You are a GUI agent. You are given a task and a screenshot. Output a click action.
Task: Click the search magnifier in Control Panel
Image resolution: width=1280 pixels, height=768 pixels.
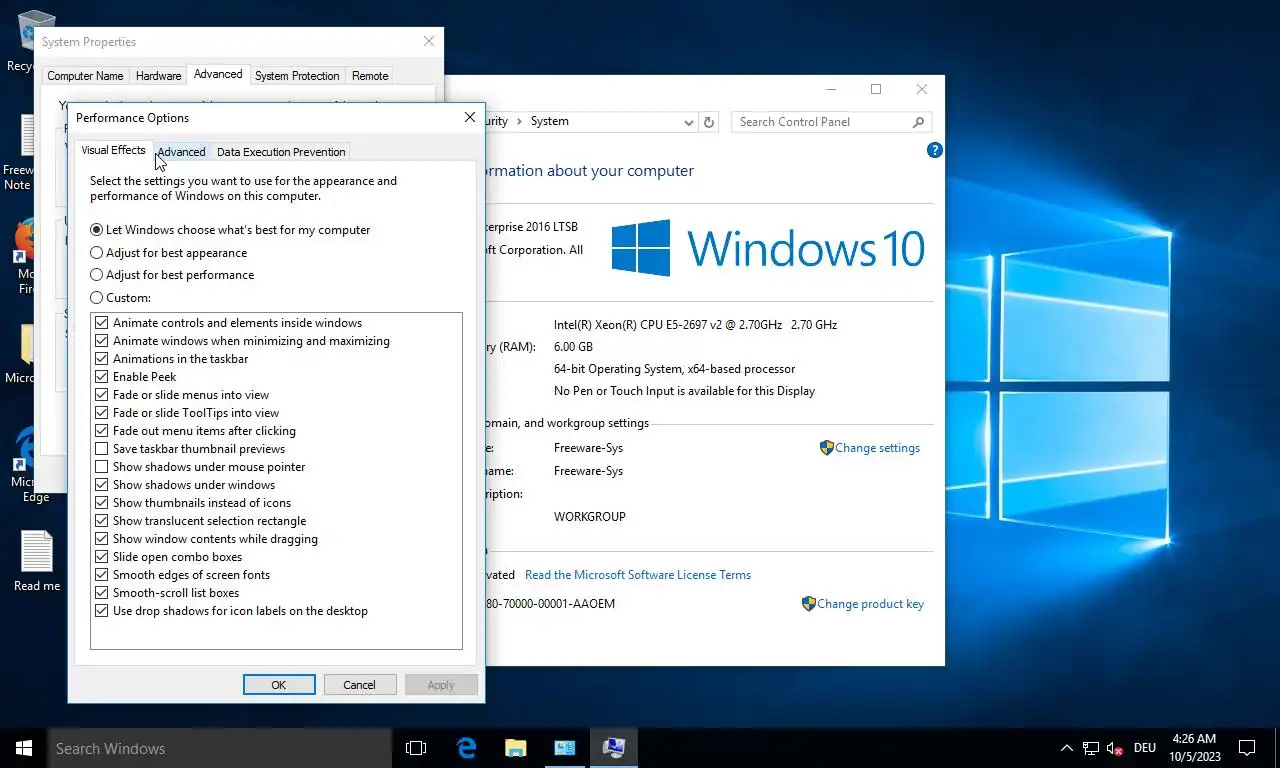(918, 122)
